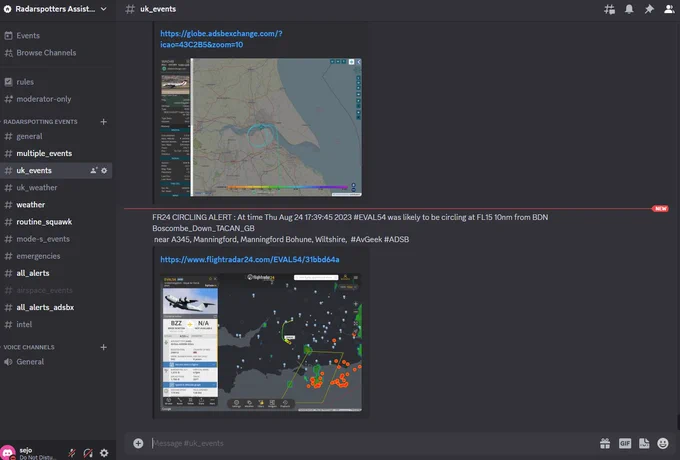
Task: Select the uk_events channel in sidebar
Action: tap(56, 170)
